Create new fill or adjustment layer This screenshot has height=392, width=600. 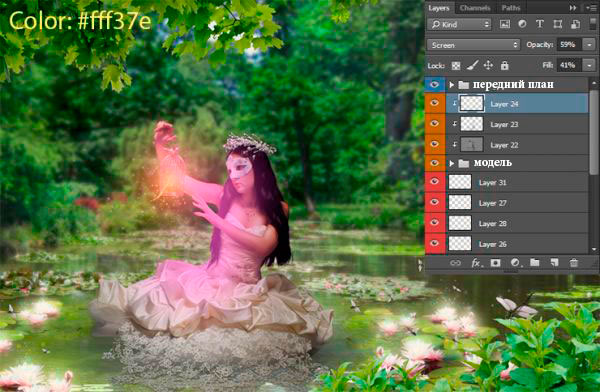(515, 263)
